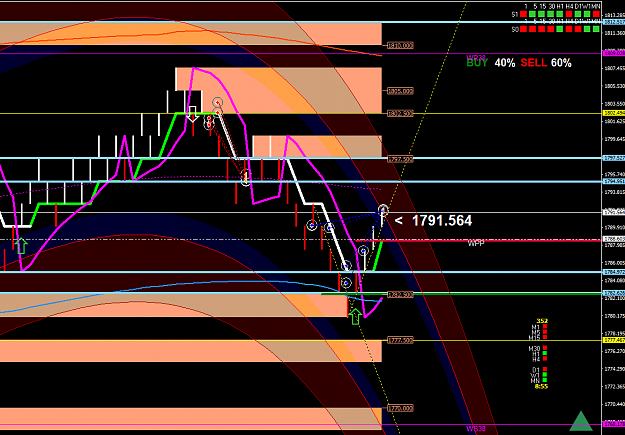Screen dimensions: 625x435
Task: Click the H4 red indicator in the lower panel
Action: pos(545,358)
